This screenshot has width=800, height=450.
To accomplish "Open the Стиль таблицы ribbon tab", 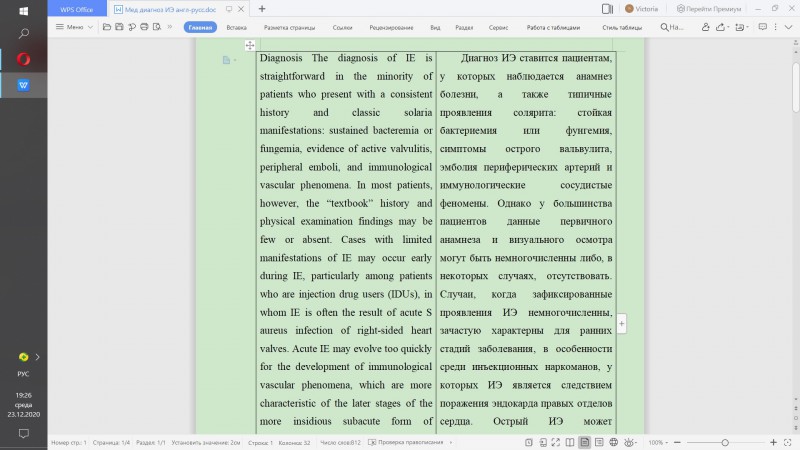I will pos(622,28).
